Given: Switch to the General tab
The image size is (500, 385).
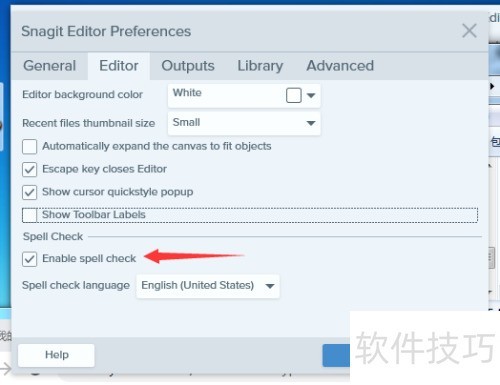Looking at the screenshot, I should (50, 66).
